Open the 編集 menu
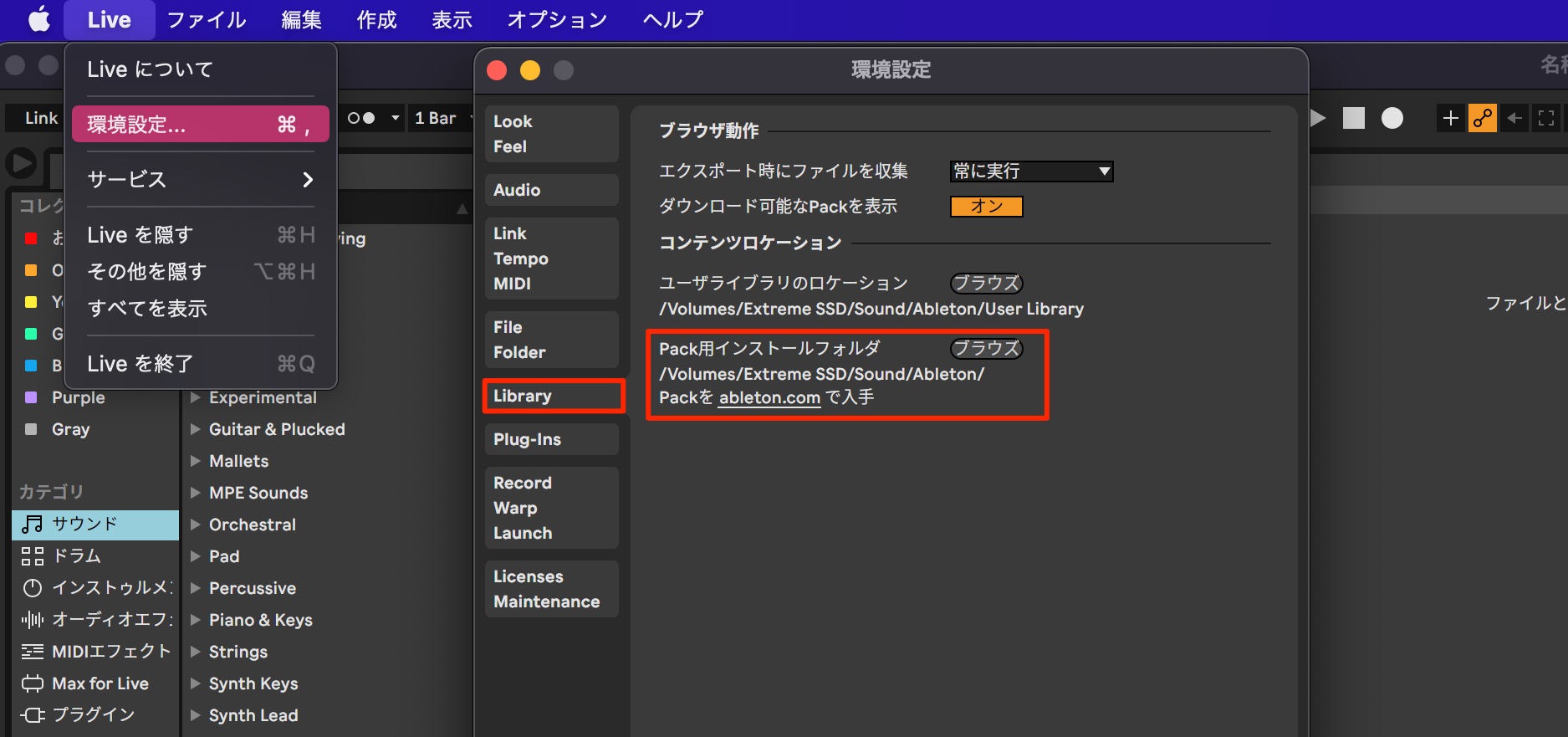Viewport: 1568px width, 737px height. tap(302, 19)
